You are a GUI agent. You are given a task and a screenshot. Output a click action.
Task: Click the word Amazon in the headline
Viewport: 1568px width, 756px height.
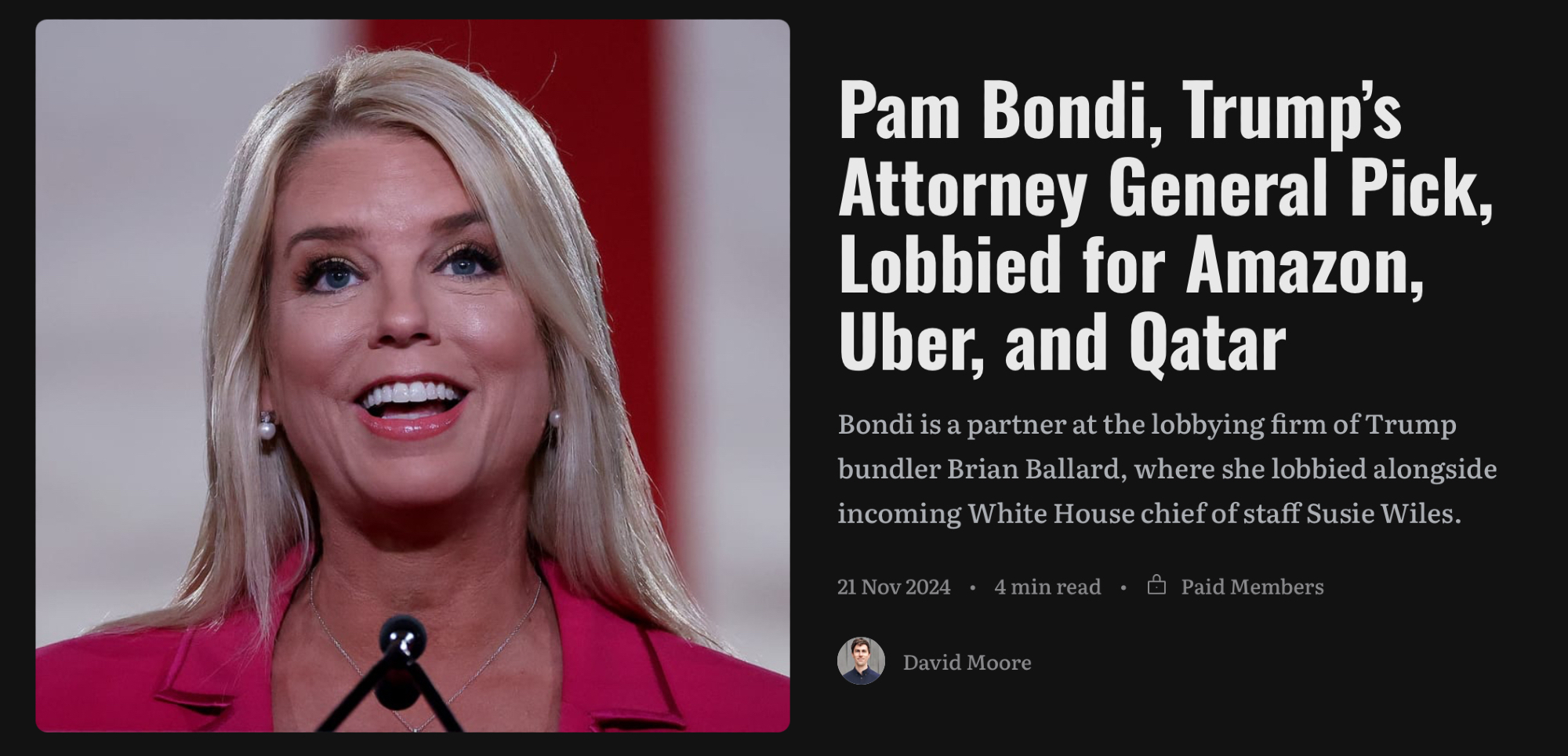click(1304, 264)
